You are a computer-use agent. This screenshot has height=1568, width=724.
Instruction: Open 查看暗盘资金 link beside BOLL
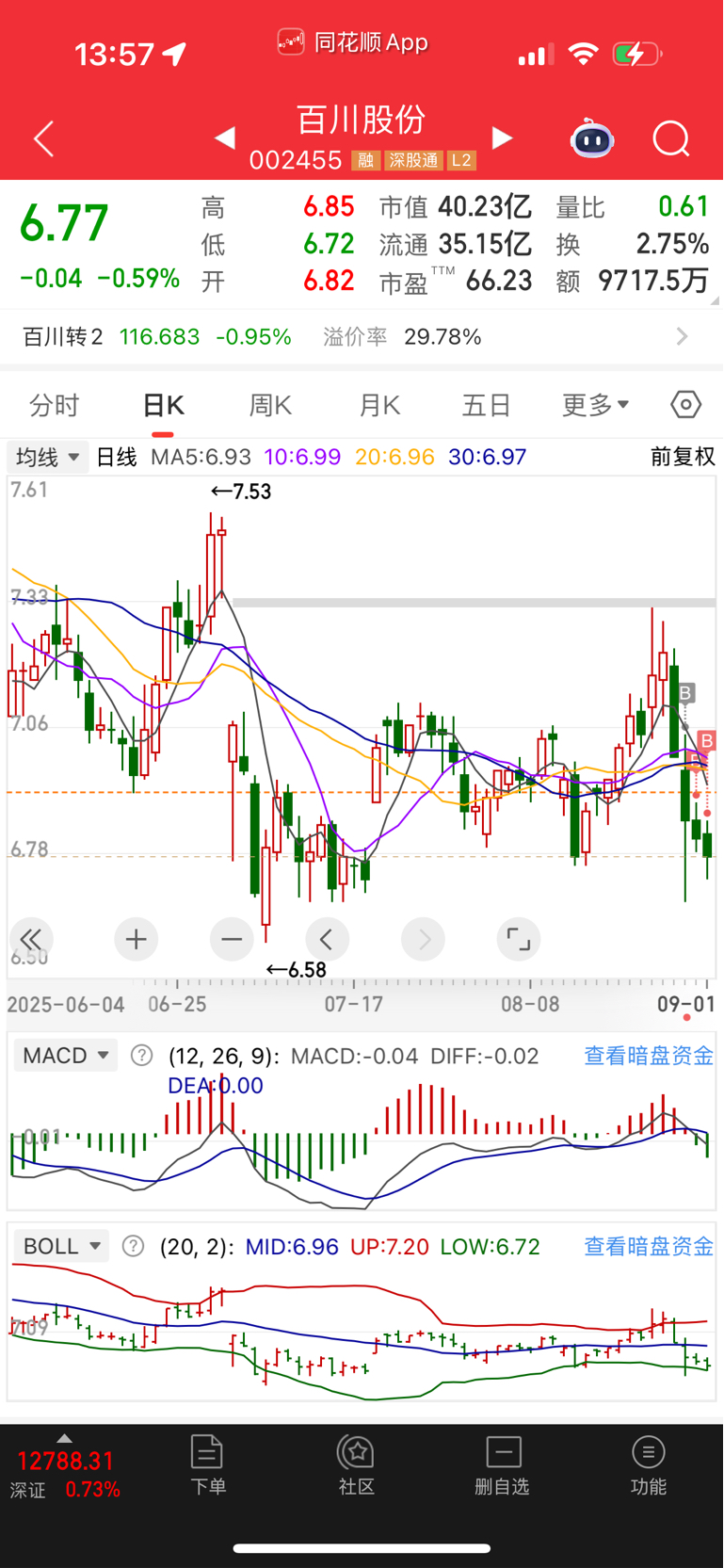(x=649, y=1247)
